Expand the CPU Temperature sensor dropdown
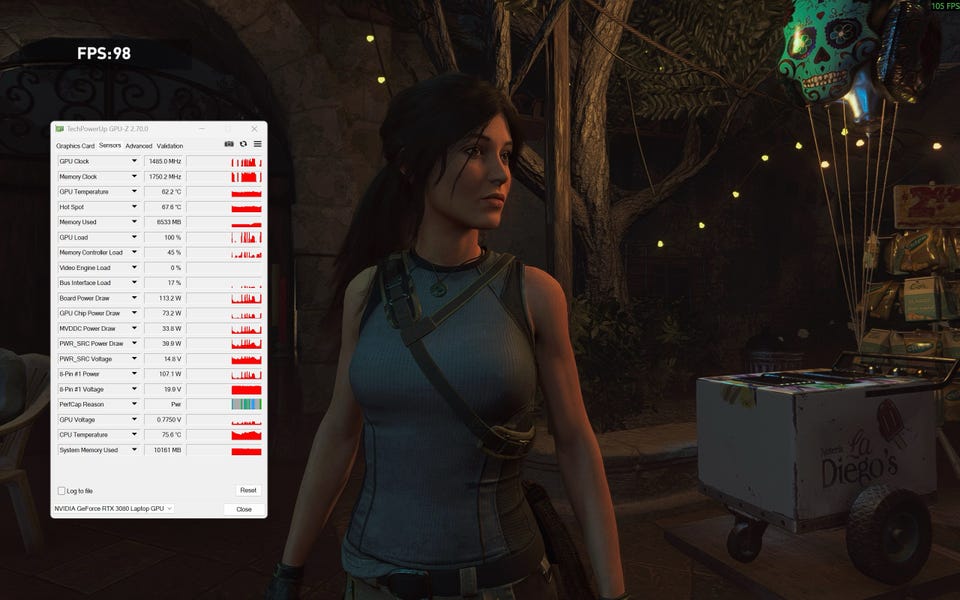The image size is (960, 600). click(134, 435)
